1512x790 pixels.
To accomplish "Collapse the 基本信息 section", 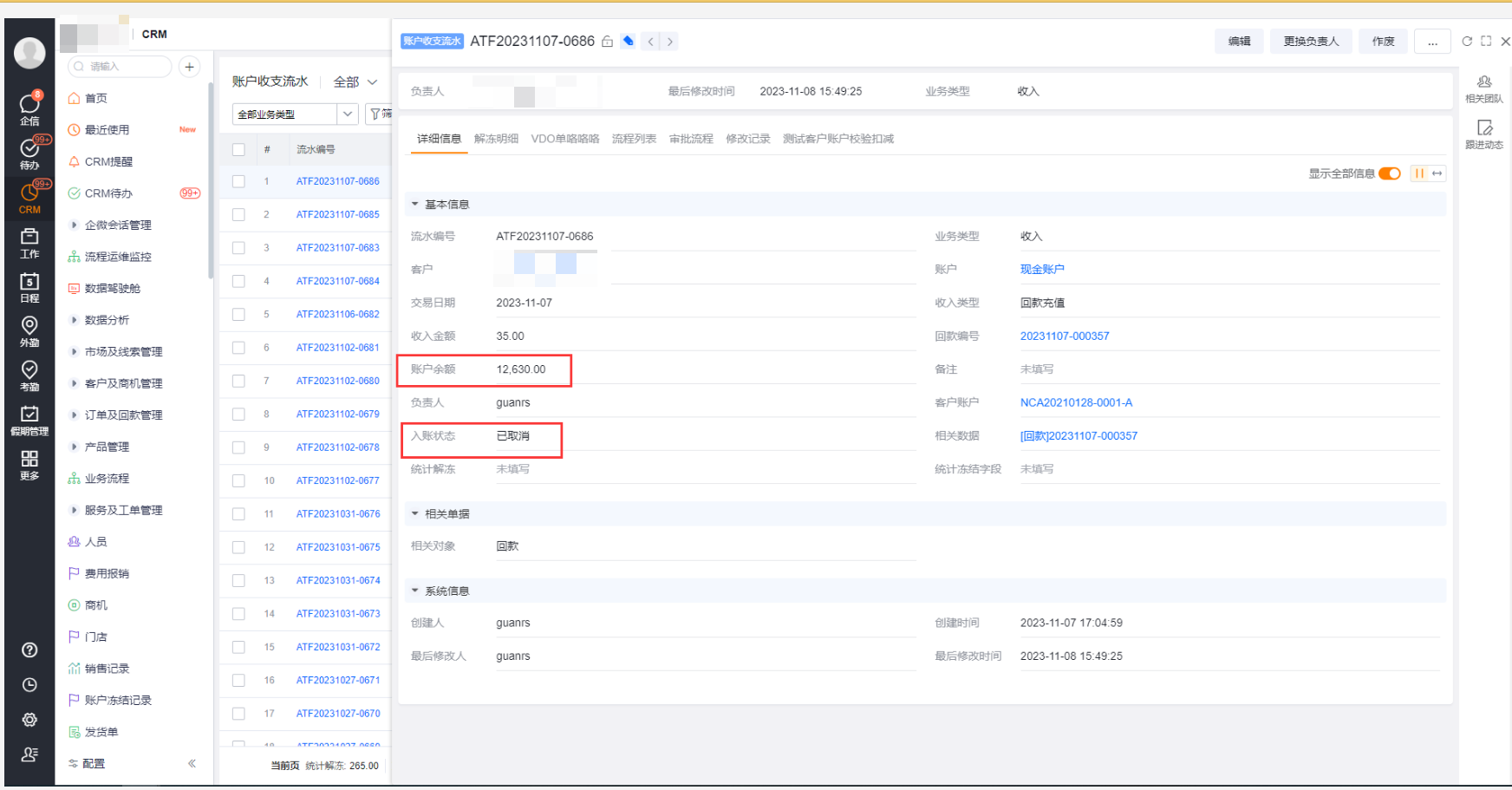I will coord(414,204).
